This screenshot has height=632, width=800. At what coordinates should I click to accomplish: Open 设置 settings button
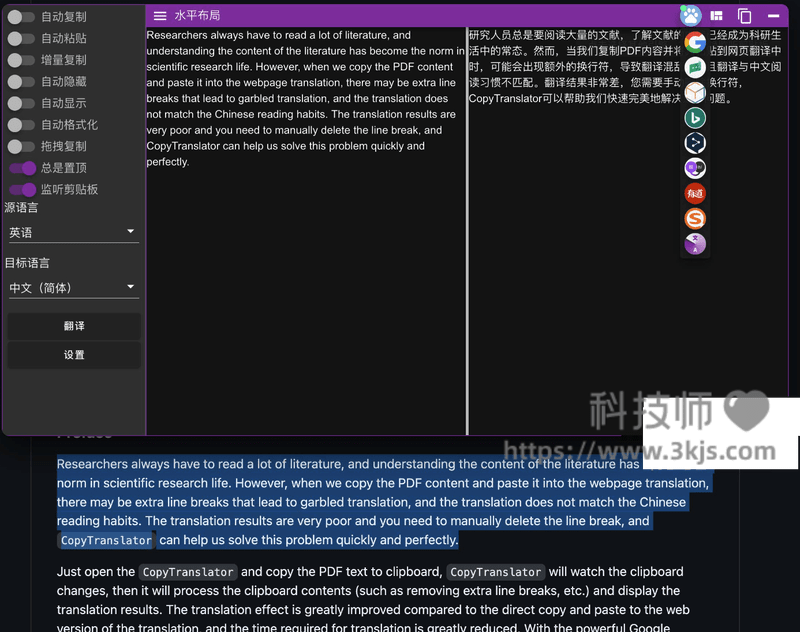click(74, 355)
